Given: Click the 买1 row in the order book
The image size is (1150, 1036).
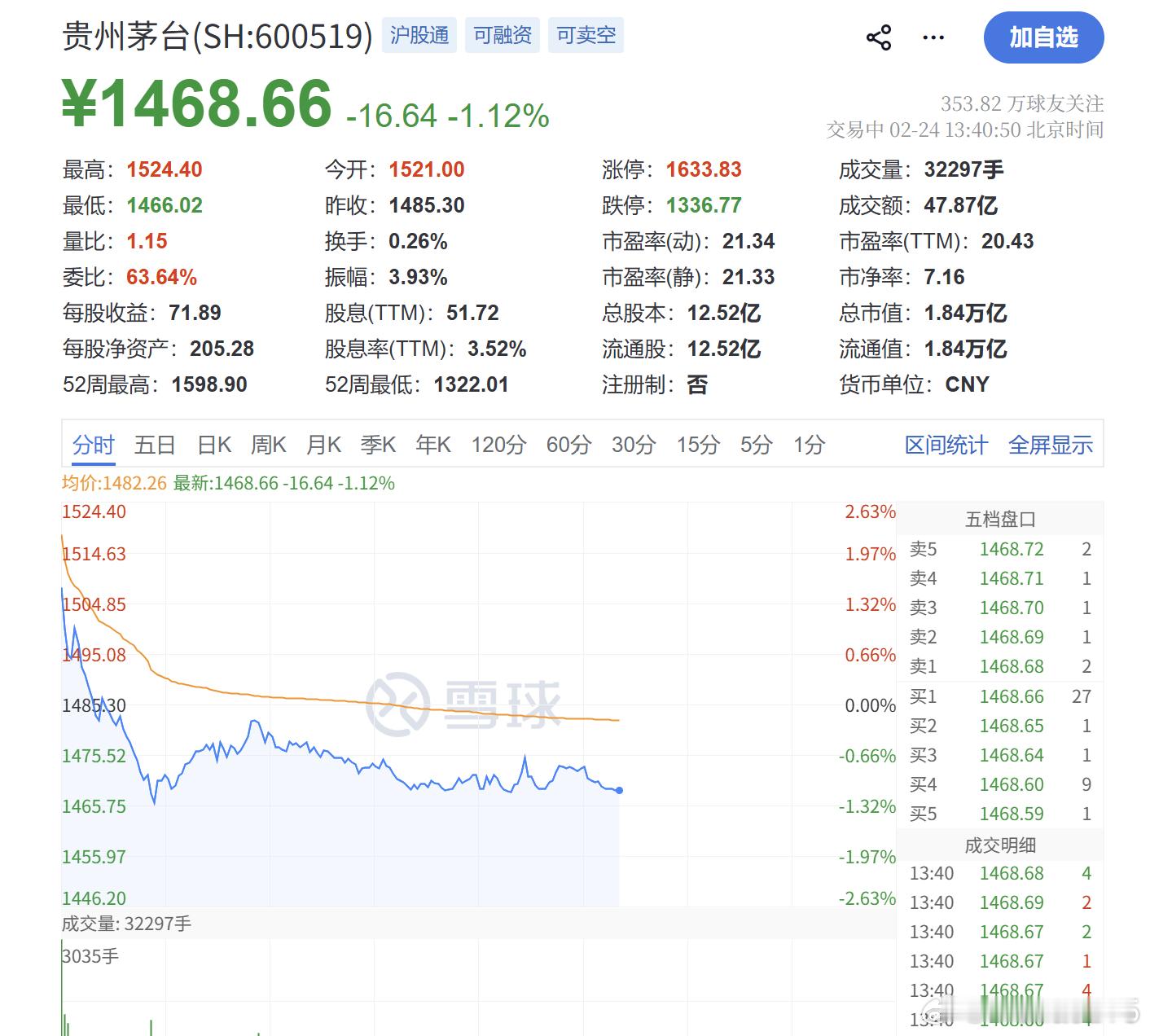Looking at the screenshot, I should point(1002,696).
